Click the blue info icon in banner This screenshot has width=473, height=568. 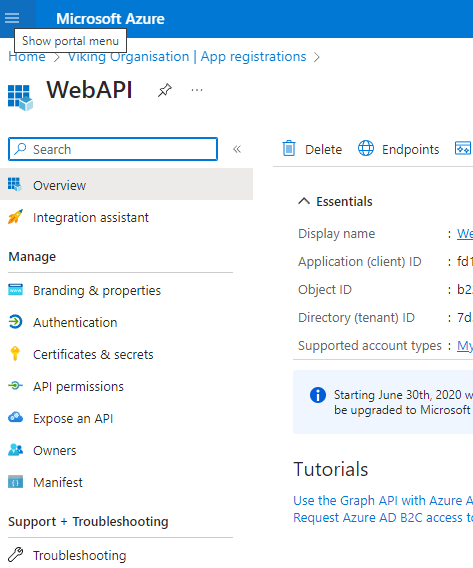[x=318, y=395]
